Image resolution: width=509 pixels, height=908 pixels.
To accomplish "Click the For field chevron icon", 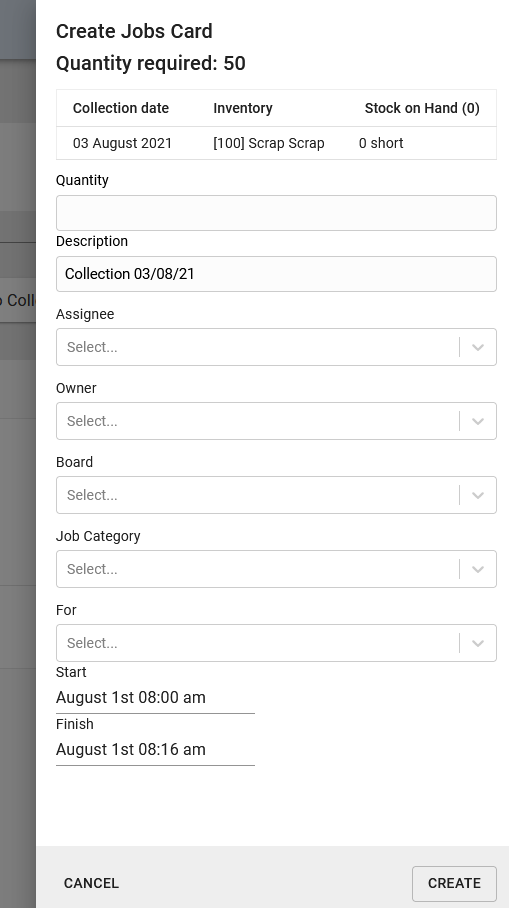I will point(478,643).
